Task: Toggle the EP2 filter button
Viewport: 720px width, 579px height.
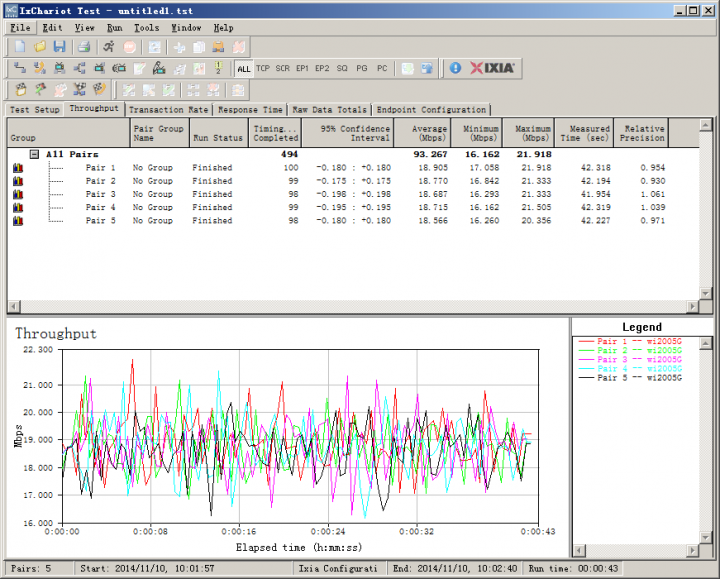Action: 322,68
